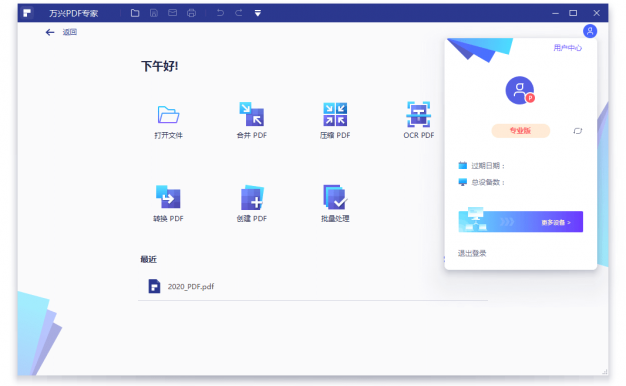Open the 创建 PDF create tool
The width and height of the screenshot is (626, 386).
252,197
